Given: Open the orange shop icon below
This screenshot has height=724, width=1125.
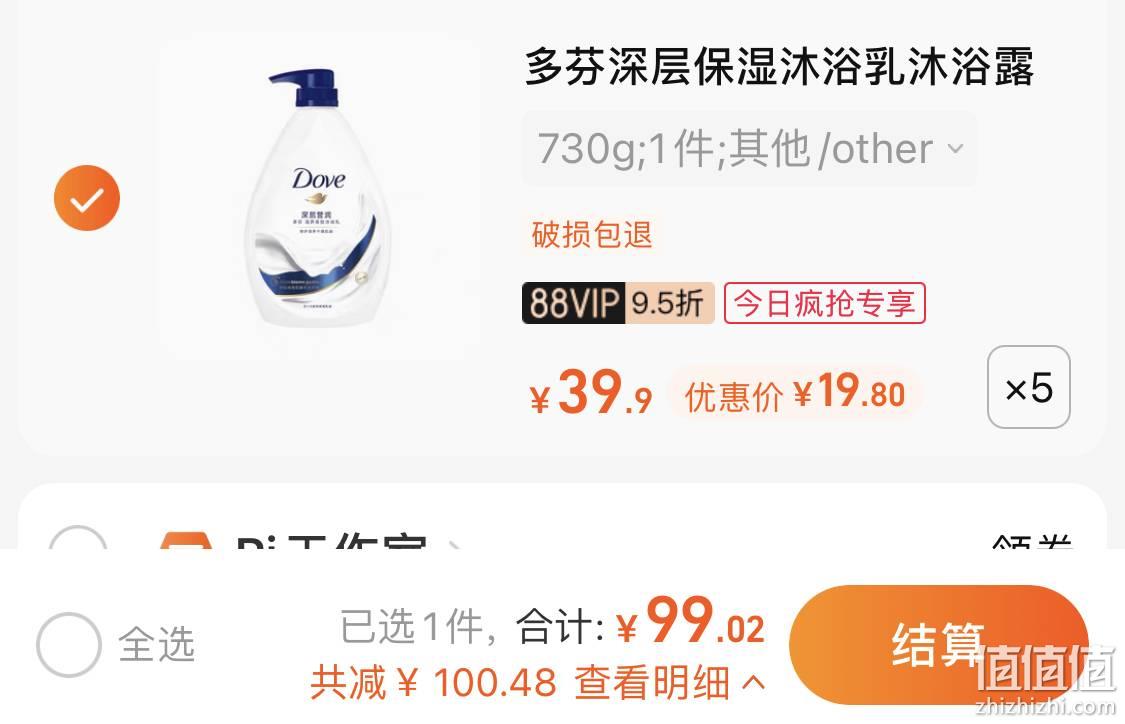Looking at the screenshot, I should click(x=186, y=540).
